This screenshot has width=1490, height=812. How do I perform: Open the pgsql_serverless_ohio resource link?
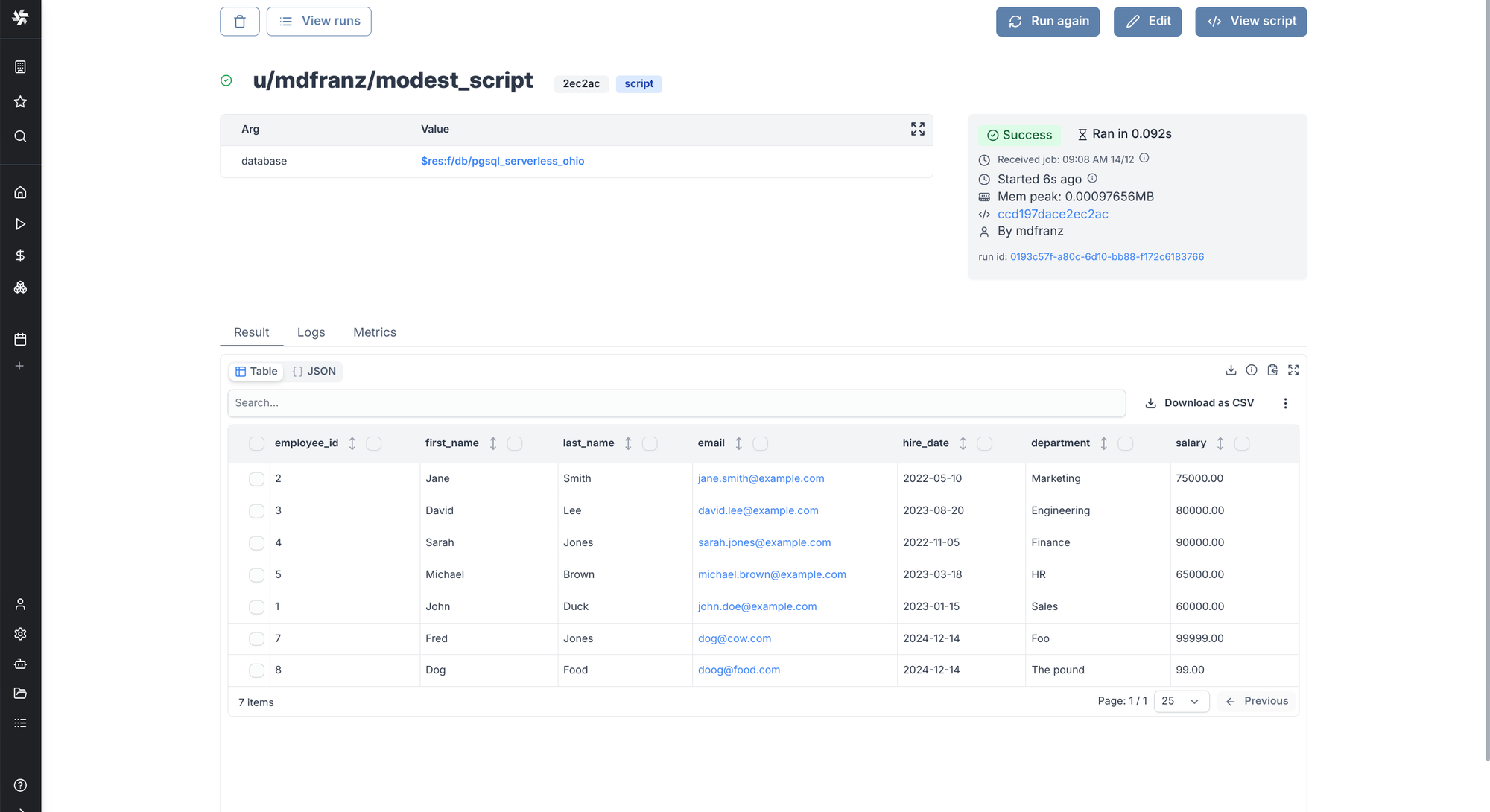pos(502,161)
